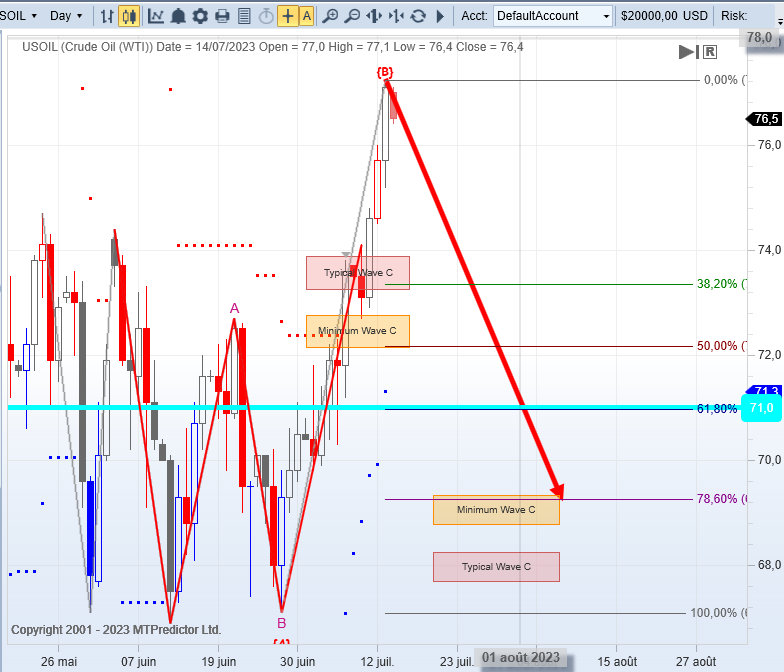Image resolution: width=784 pixels, height=672 pixels.
Task: Open alerts bell icon
Action: [178, 16]
